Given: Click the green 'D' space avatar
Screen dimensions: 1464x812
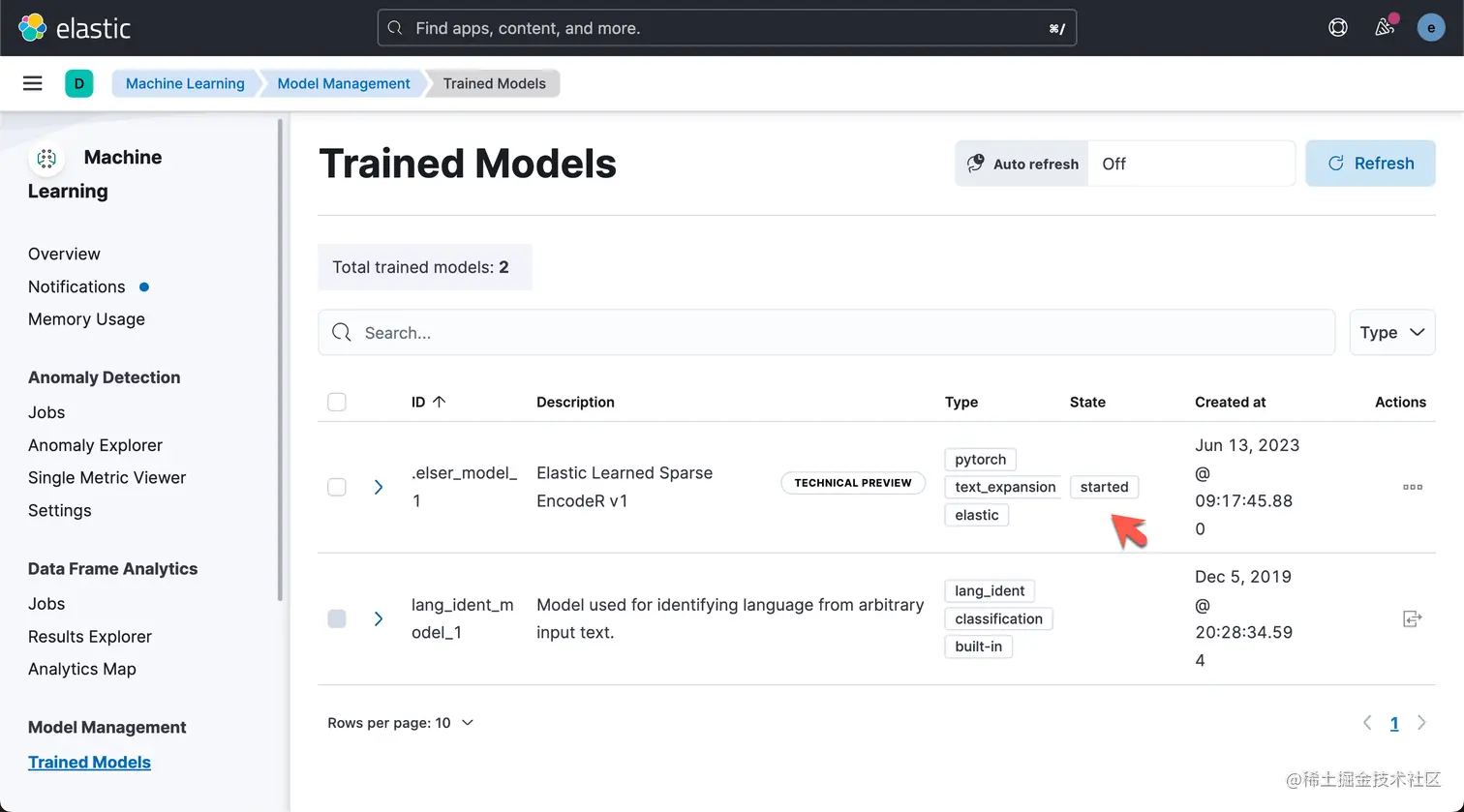Looking at the screenshot, I should (79, 83).
